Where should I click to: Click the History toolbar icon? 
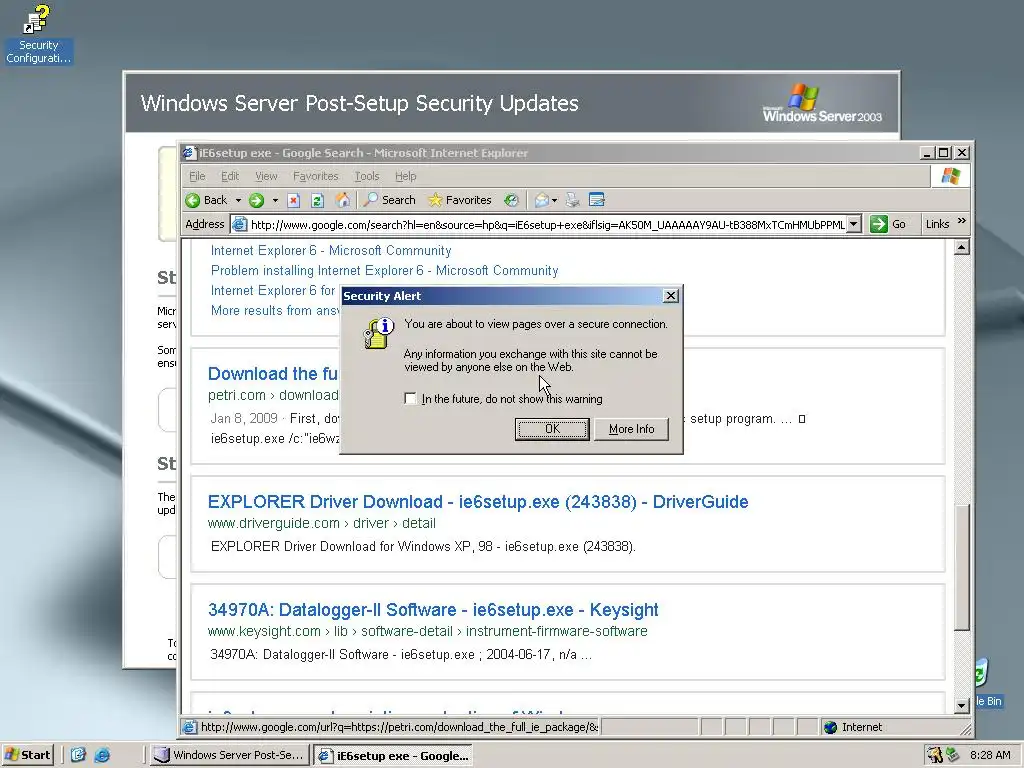(x=511, y=200)
